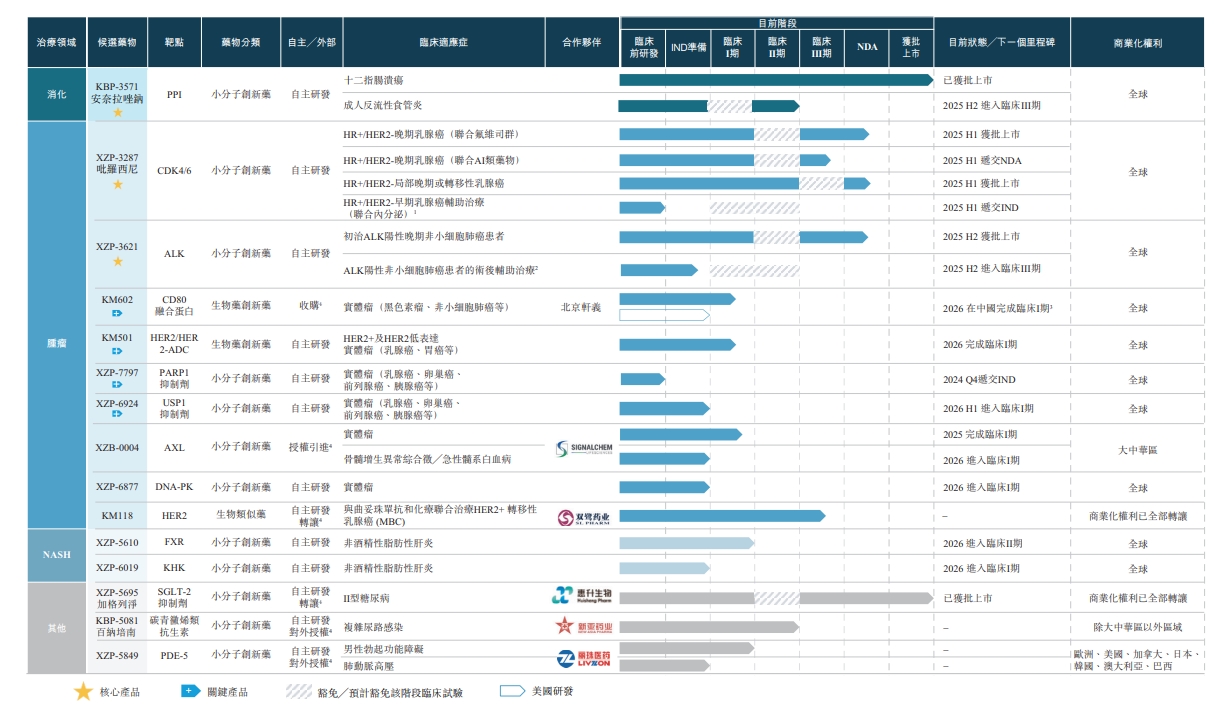The height and width of the screenshot is (709, 1231).
Task: Click the 北京軒義 partner name
Action: (x=581, y=307)
